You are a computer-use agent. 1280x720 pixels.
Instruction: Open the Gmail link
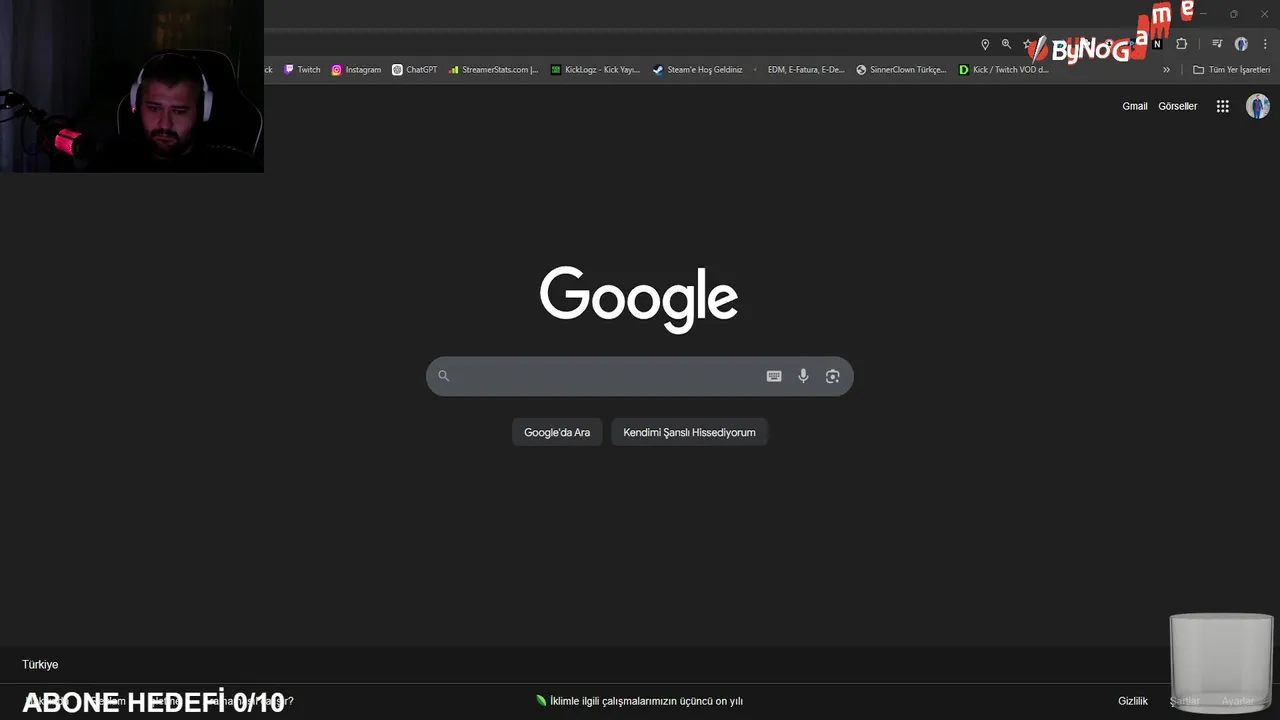[1135, 106]
